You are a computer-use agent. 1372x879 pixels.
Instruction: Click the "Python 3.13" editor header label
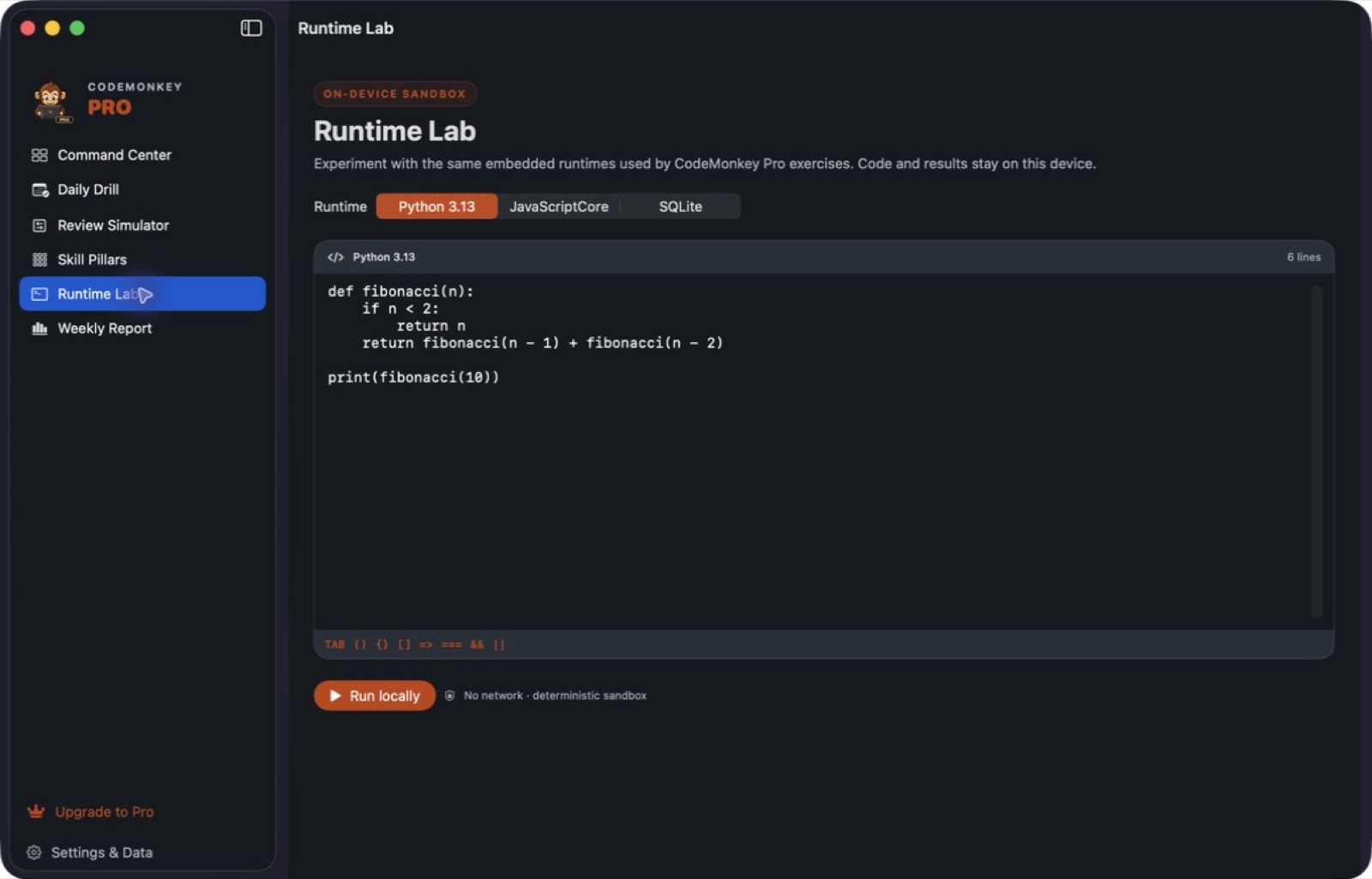click(x=383, y=257)
